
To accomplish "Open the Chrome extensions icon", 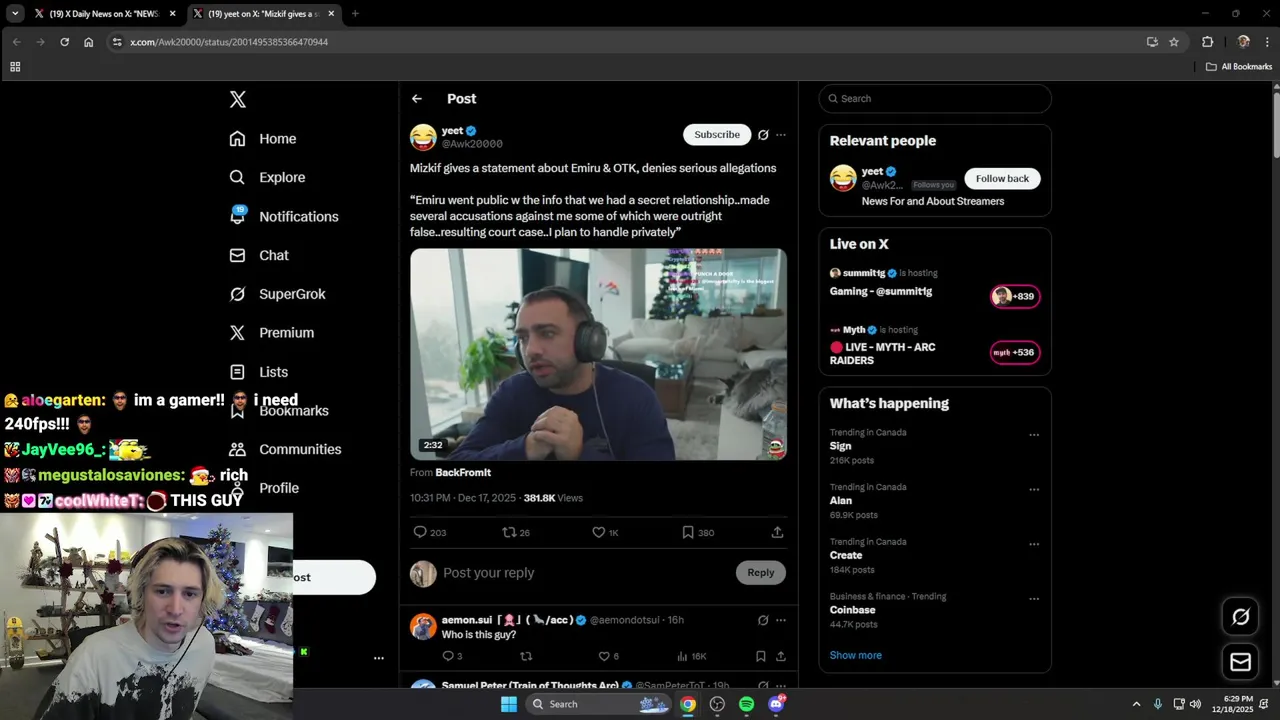I will tap(1207, 42).
